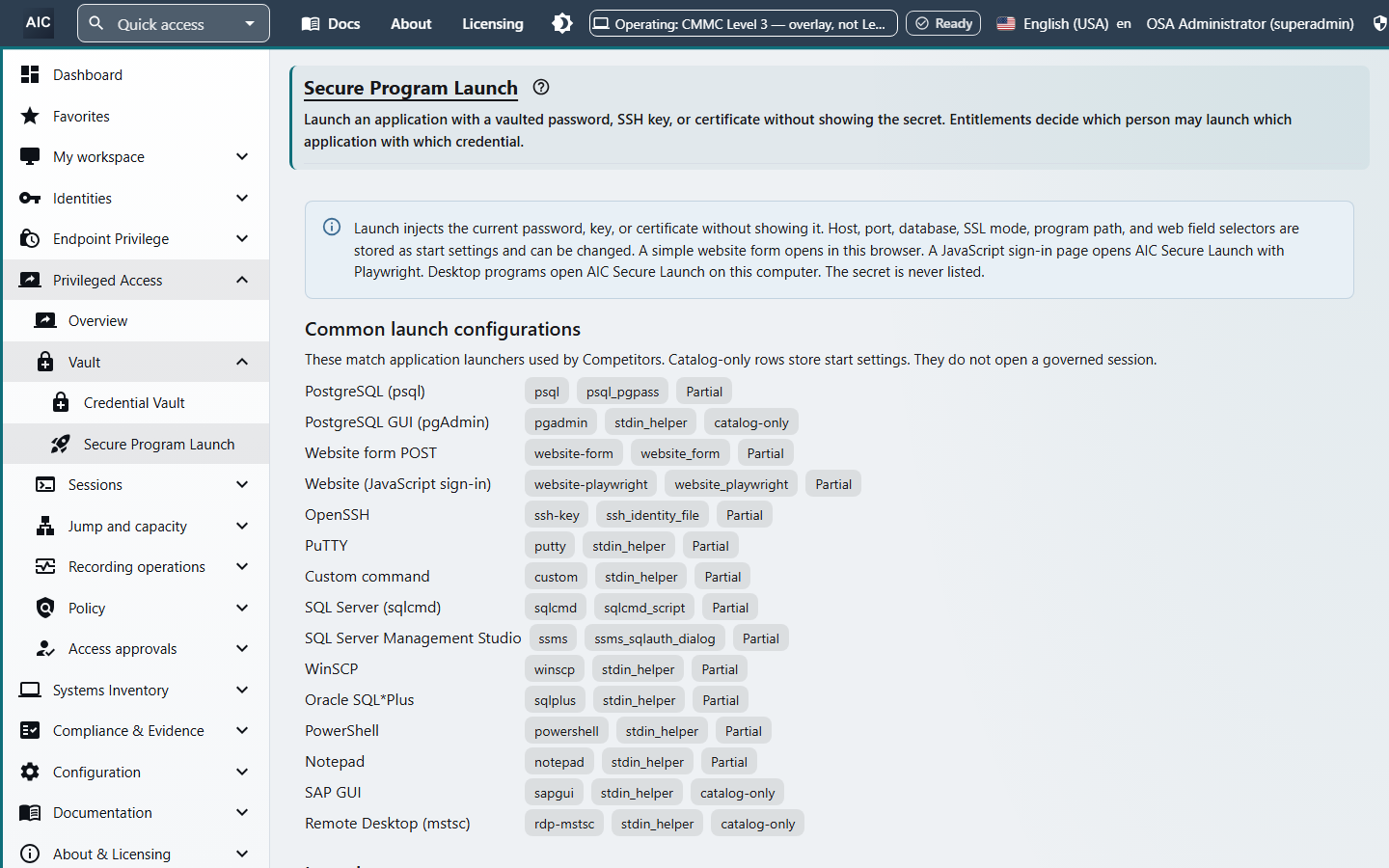The image size is (1389, 868).
Task: Click the Endpoint Privilege icon
Action: [x=30, y=238]
